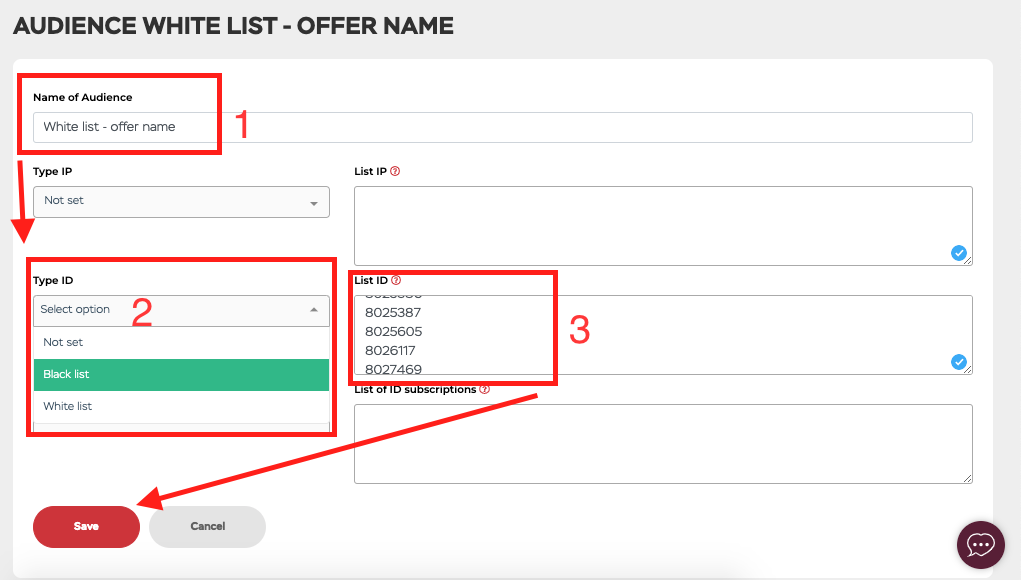Open the Type IP 'Not set' combo box
Viewport: 1021px width, 580px height.
[x=181, y=202]
